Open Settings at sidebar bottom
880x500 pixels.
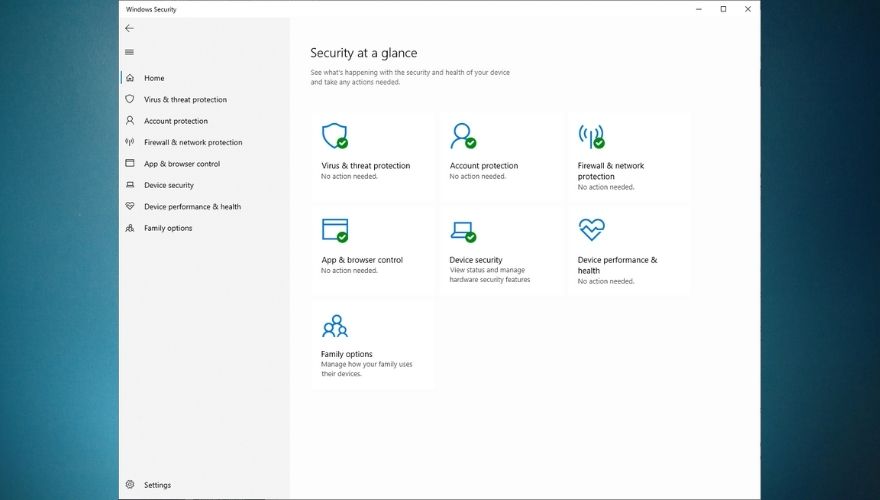tap(157, 485)
